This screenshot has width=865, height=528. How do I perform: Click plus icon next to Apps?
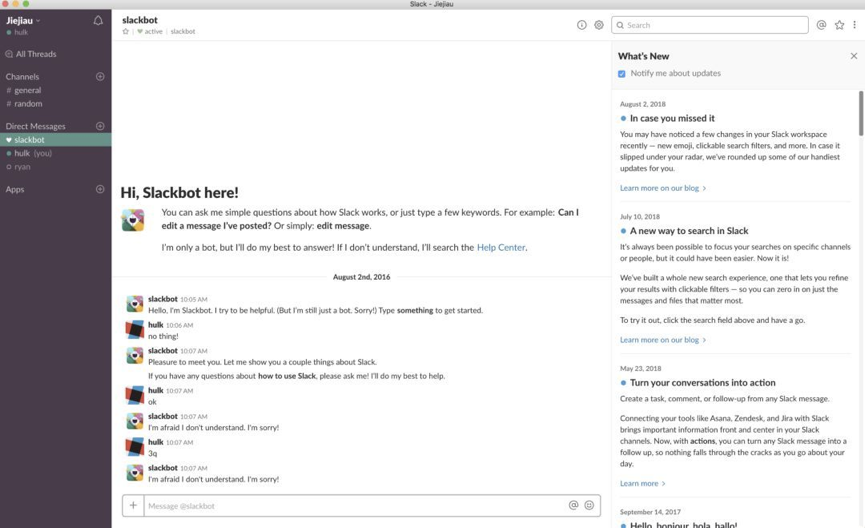click(x=100, y=189)
